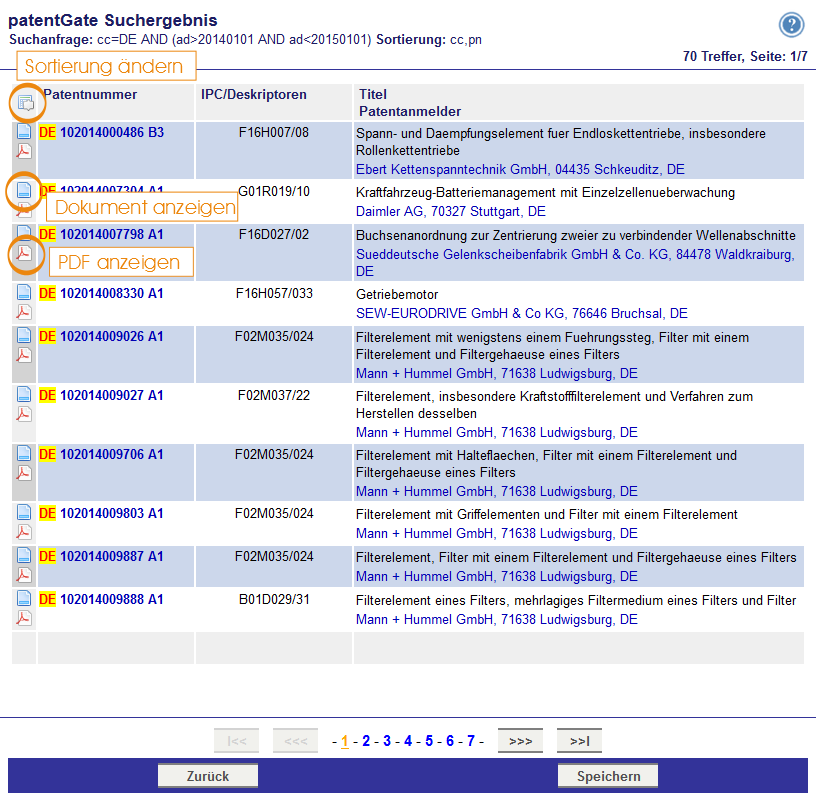Go to results page 3

pyautogui.click(x=387, y=741)
